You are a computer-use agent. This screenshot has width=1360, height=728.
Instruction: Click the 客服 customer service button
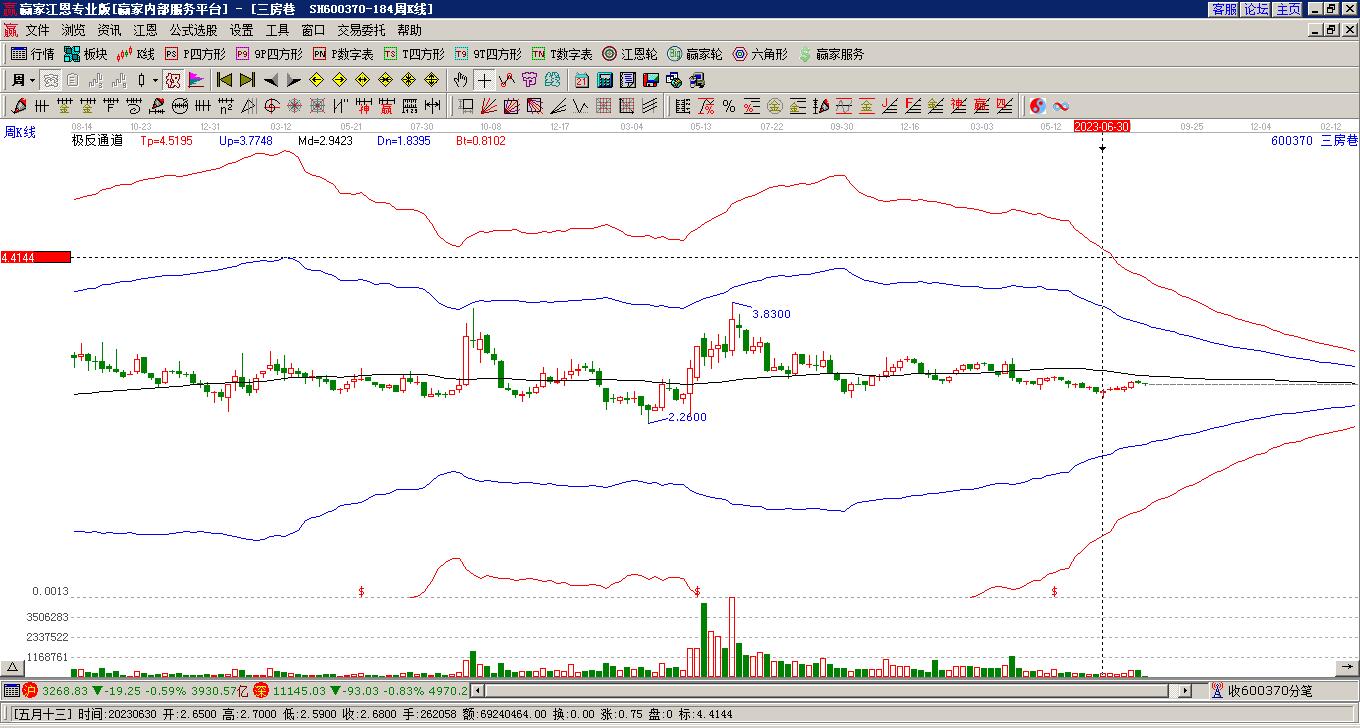click(x=1225, y=9)
